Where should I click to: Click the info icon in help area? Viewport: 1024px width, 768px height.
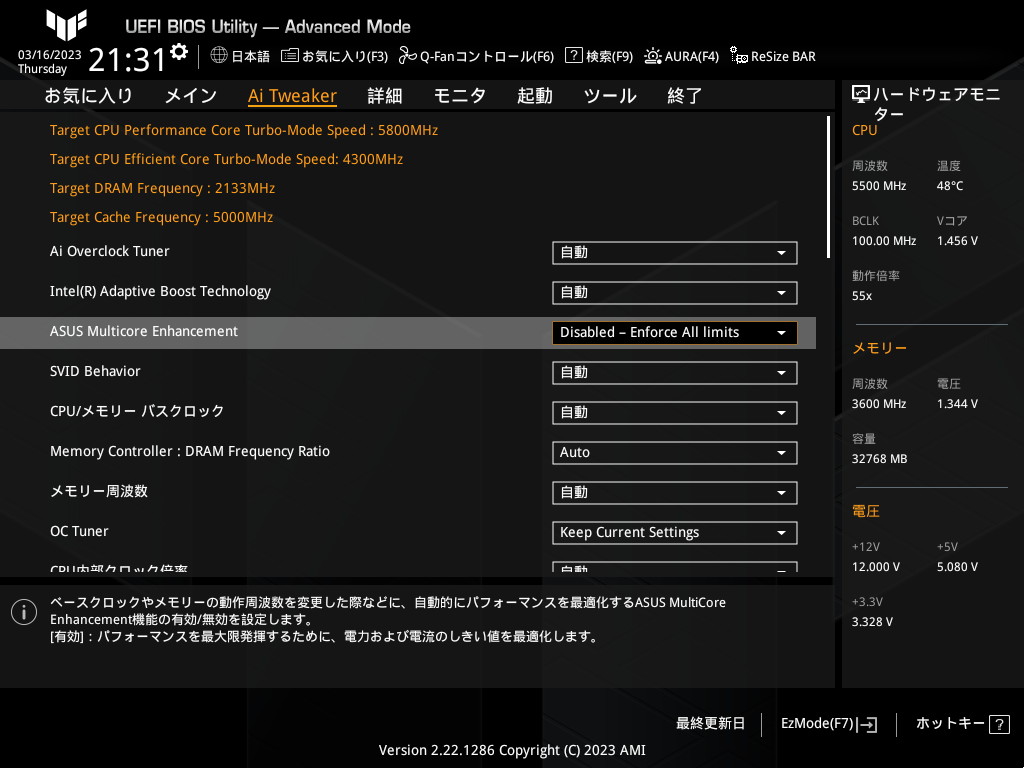tap(24, 612)
